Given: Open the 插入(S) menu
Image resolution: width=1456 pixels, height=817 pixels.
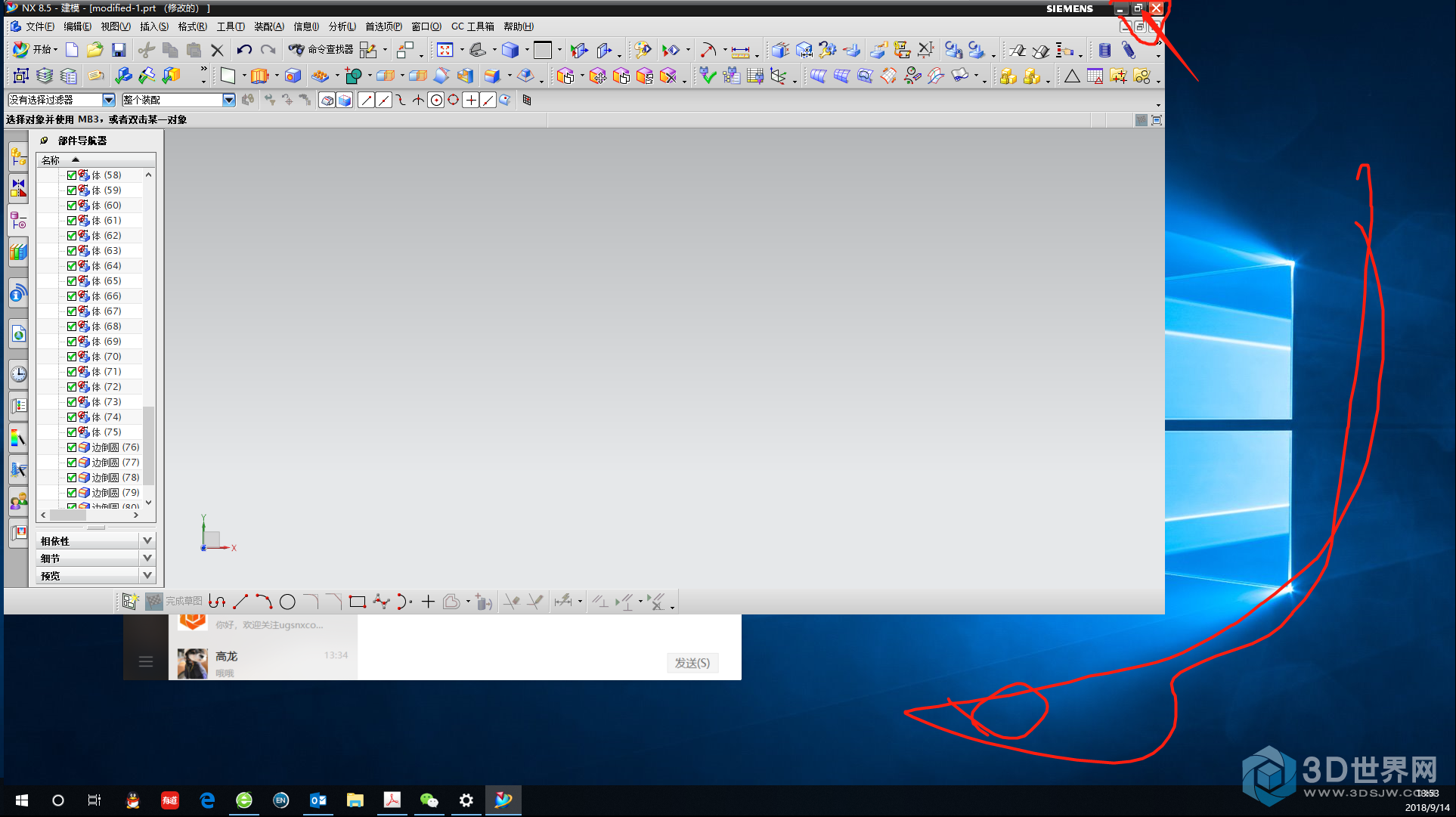Looking at the screenshot, I should [154, 26].
